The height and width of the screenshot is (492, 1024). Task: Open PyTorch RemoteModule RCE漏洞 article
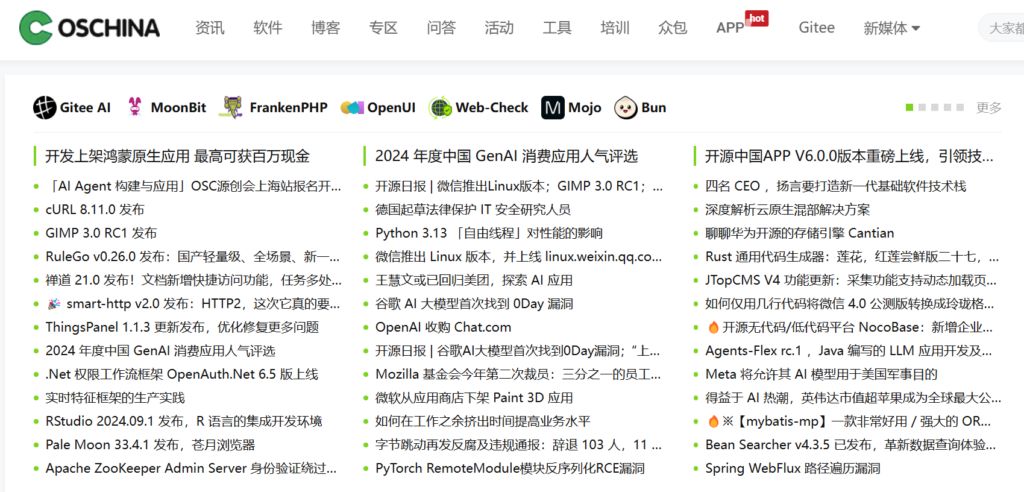[x=509, y=468]
